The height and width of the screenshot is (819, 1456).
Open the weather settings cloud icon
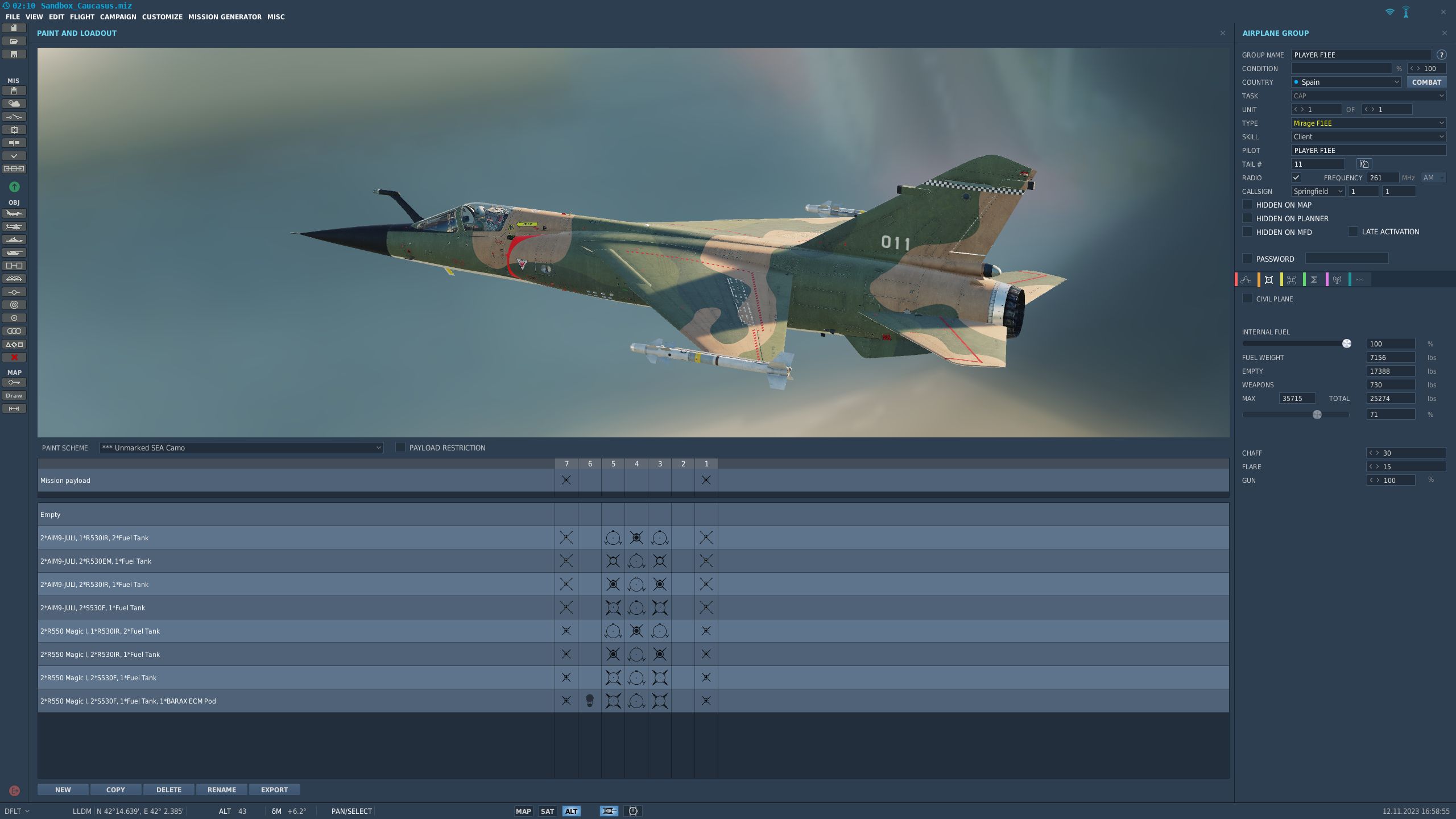click(x=14, y=104)
